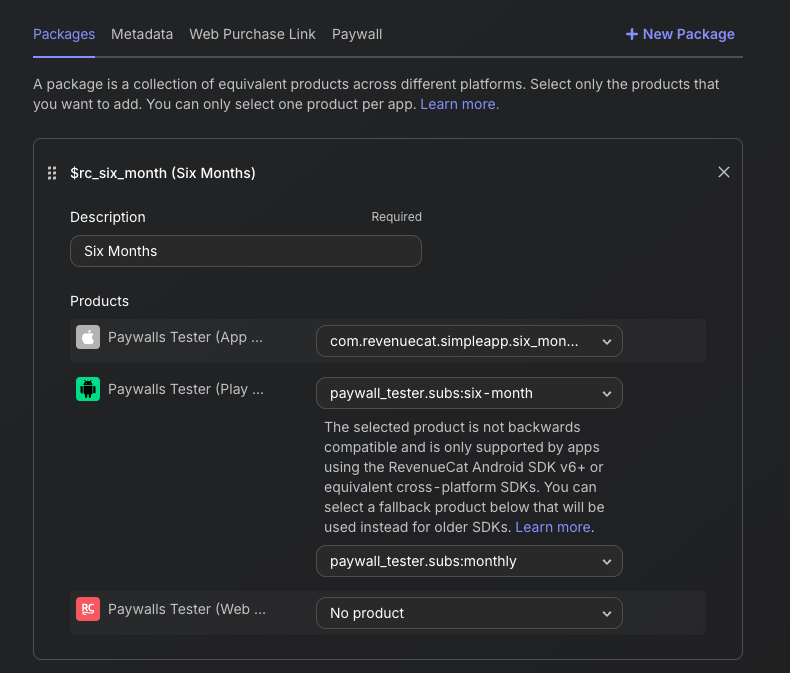
Task: Click the Description field containing Six Months
Action: pos(245,251)
